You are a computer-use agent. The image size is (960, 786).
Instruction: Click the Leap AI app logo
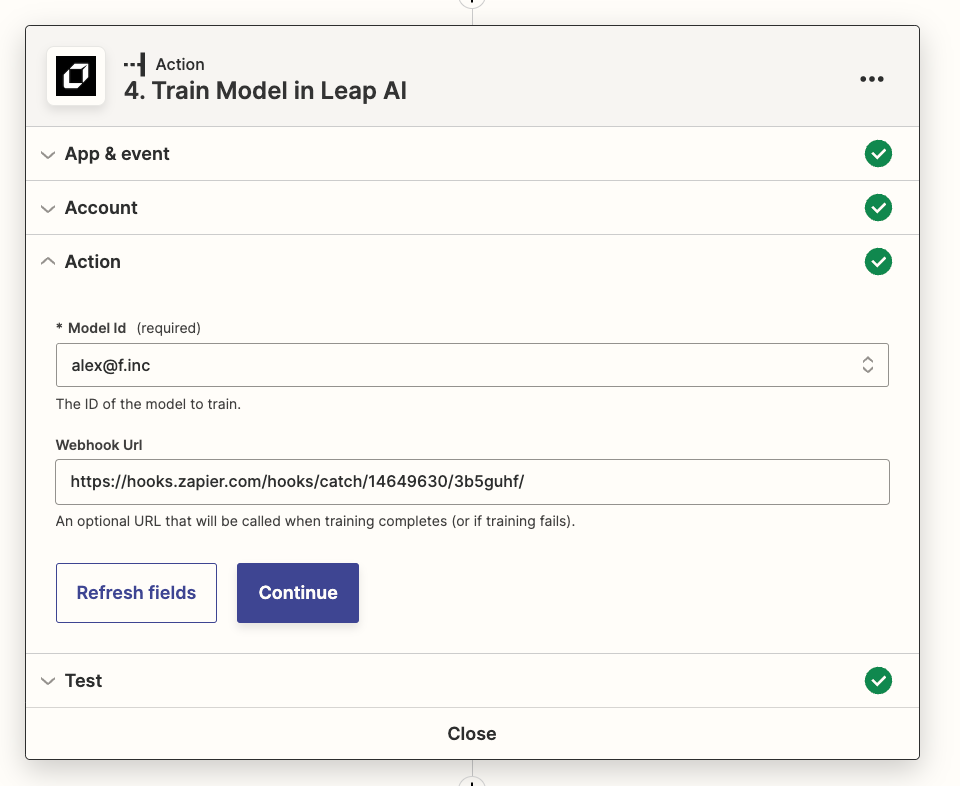(x=76, y=76)
